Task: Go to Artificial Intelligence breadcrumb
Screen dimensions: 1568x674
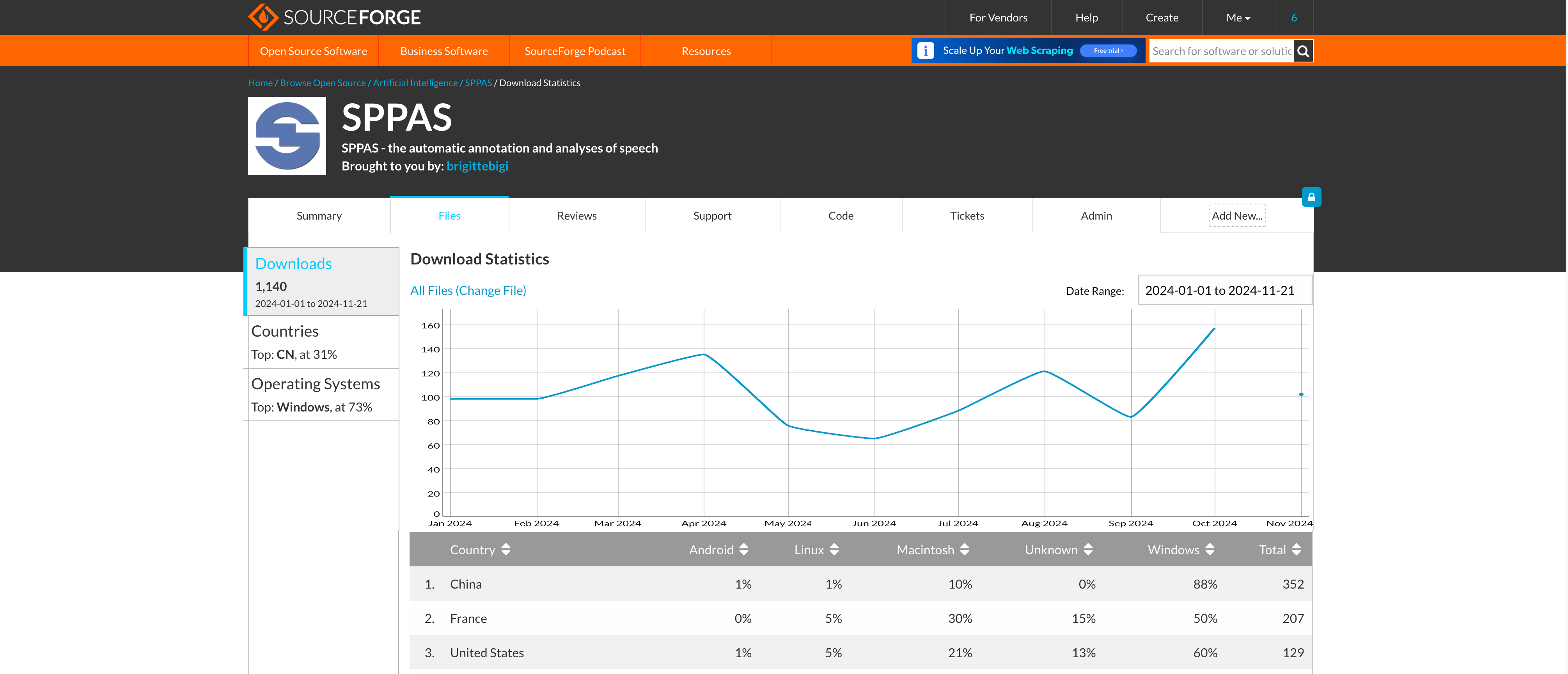Action: [415, 83]
